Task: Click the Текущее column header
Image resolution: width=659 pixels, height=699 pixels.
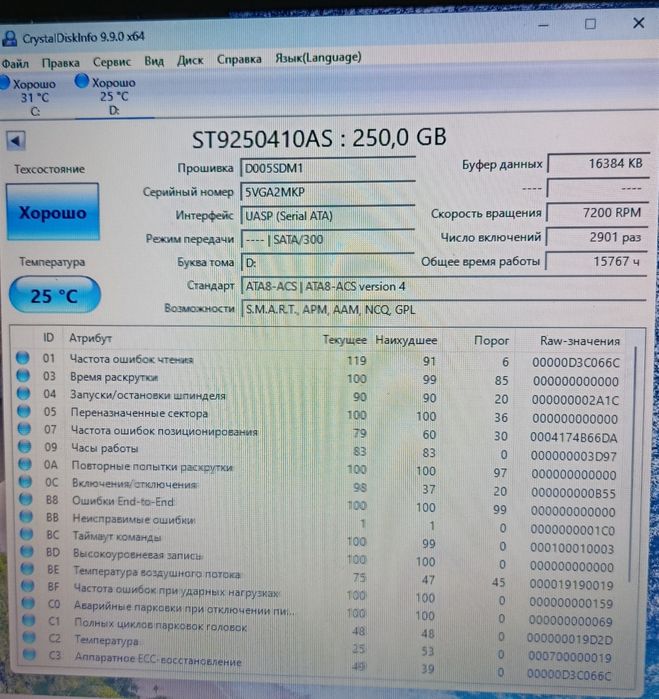Action: 344,340
